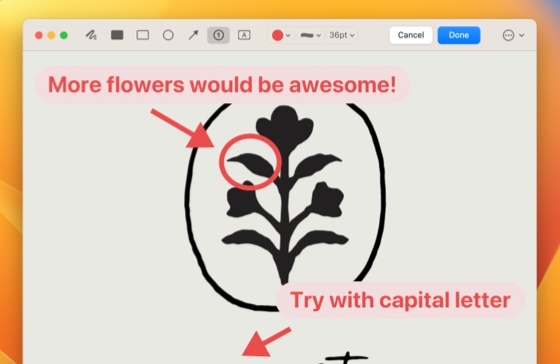Click the Cancel button
The image size is (560, 364).
[x=411, y=35]
